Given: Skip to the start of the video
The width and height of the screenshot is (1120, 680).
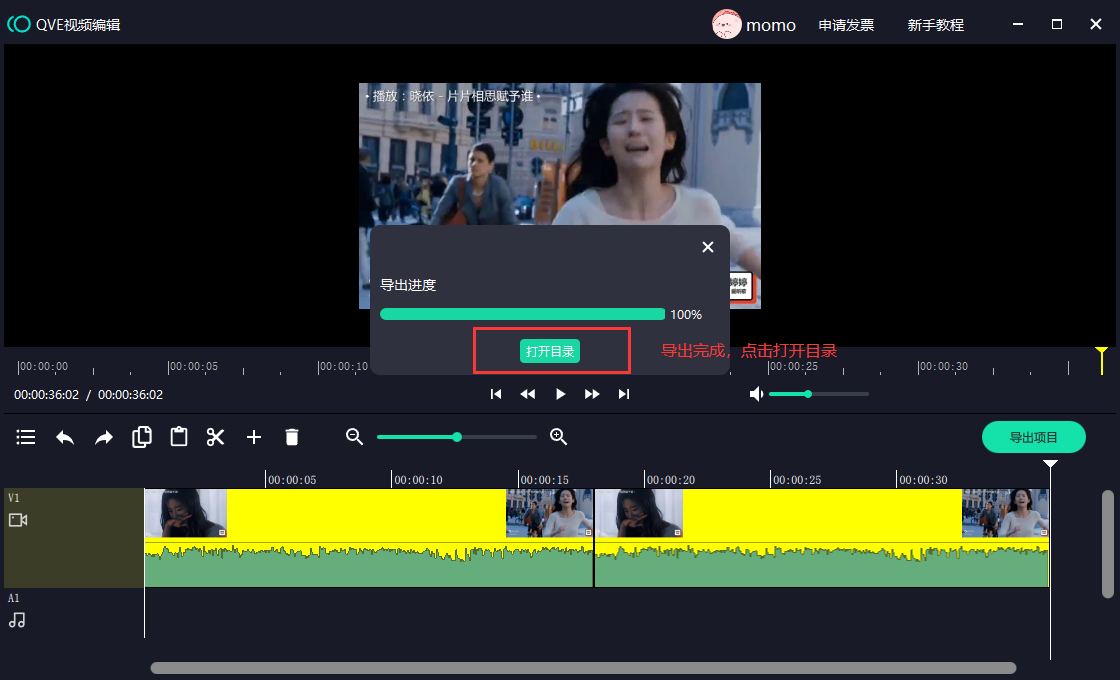Looking at the screenshot, I should pyautogui.click(x=496, y=394).
